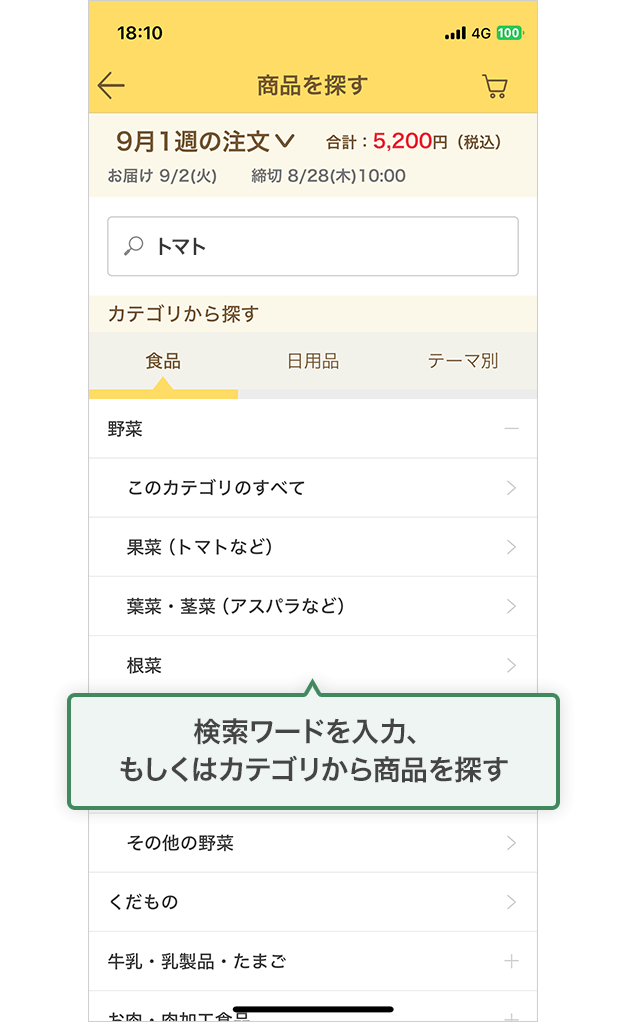Open the 根菜 subcategory
Viewport: 626px width, 1022px height.
coord(313,665)
